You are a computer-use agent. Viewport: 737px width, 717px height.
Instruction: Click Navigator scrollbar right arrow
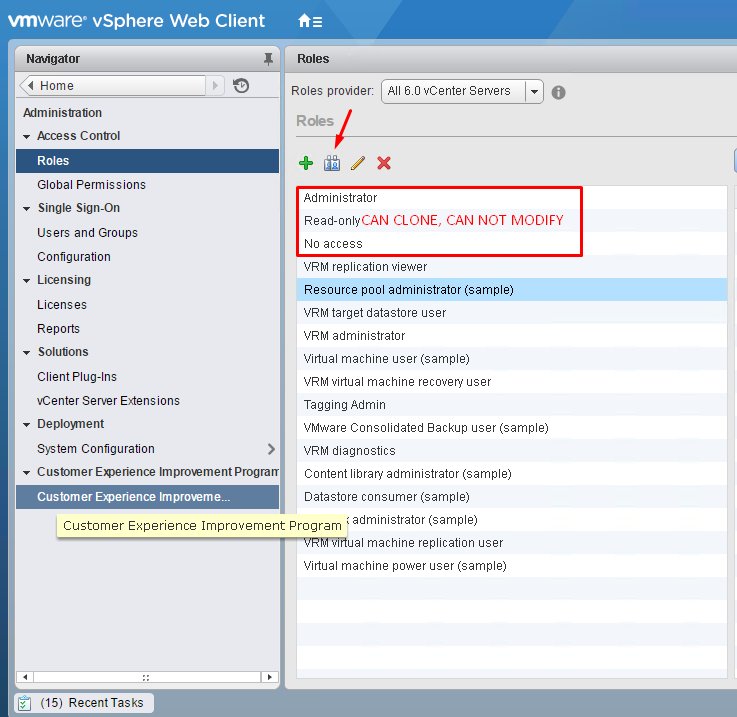click(x=269, y=677)
